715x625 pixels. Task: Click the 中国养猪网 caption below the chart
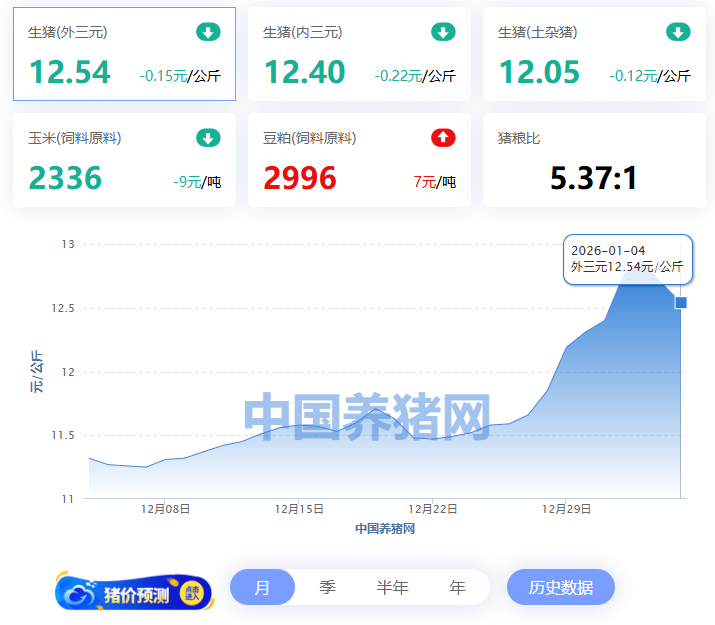tap(385, 529)
